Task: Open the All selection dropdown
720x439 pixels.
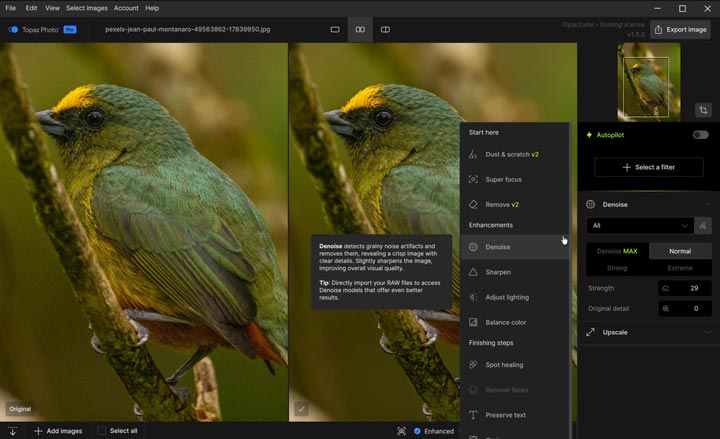Action: [x=640, y=225]
